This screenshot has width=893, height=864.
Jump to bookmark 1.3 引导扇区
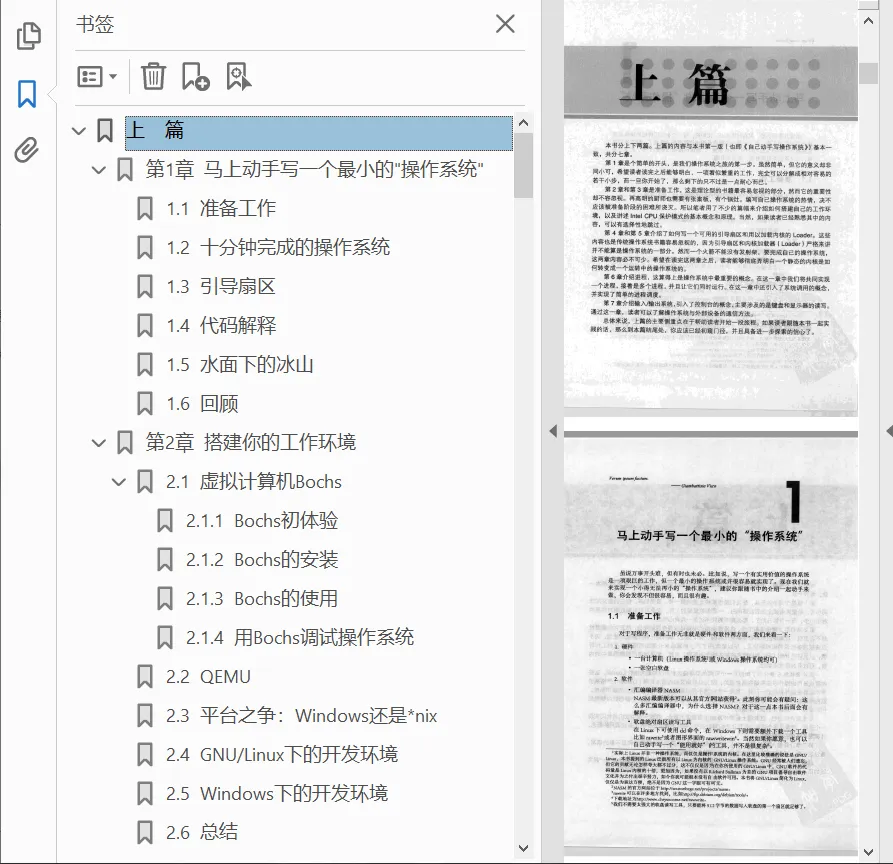pos(221,286)
